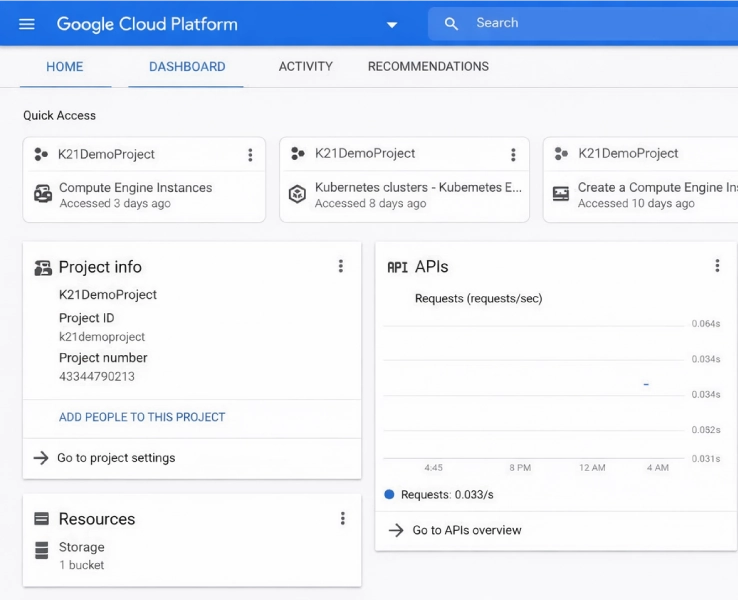Open Compute Engine Instances quick access card
The height and width of the screenshot is (600, 738).
tap(144, 180)
